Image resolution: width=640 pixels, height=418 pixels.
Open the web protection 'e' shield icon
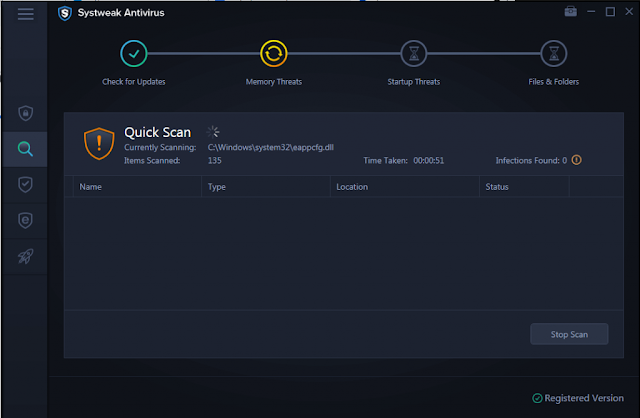coord(25,220)
